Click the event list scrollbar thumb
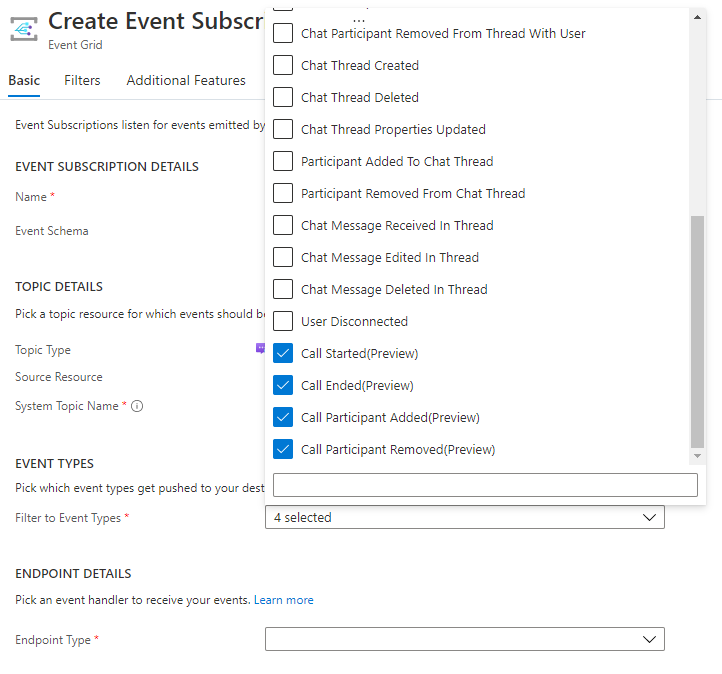 tap(698, 331)
